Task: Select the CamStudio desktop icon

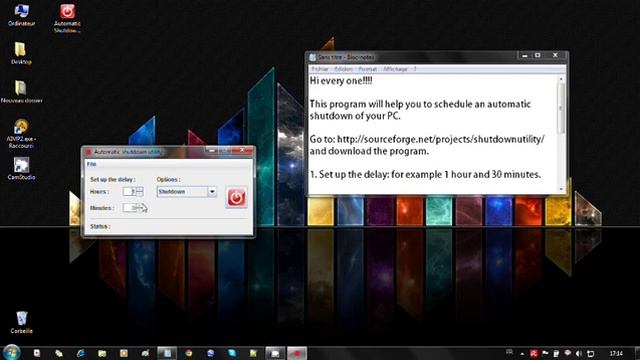Action: click(21, 168)
